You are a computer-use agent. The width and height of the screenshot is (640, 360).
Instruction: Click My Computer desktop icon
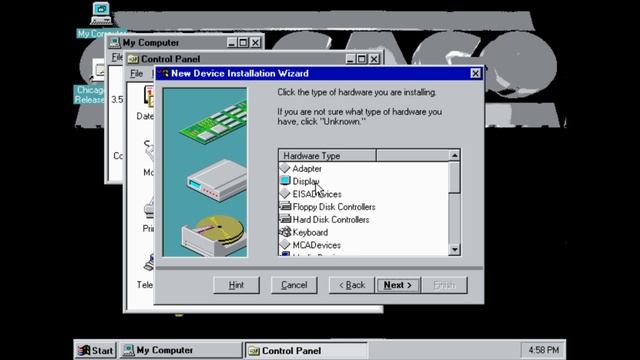tap(101, 13)
